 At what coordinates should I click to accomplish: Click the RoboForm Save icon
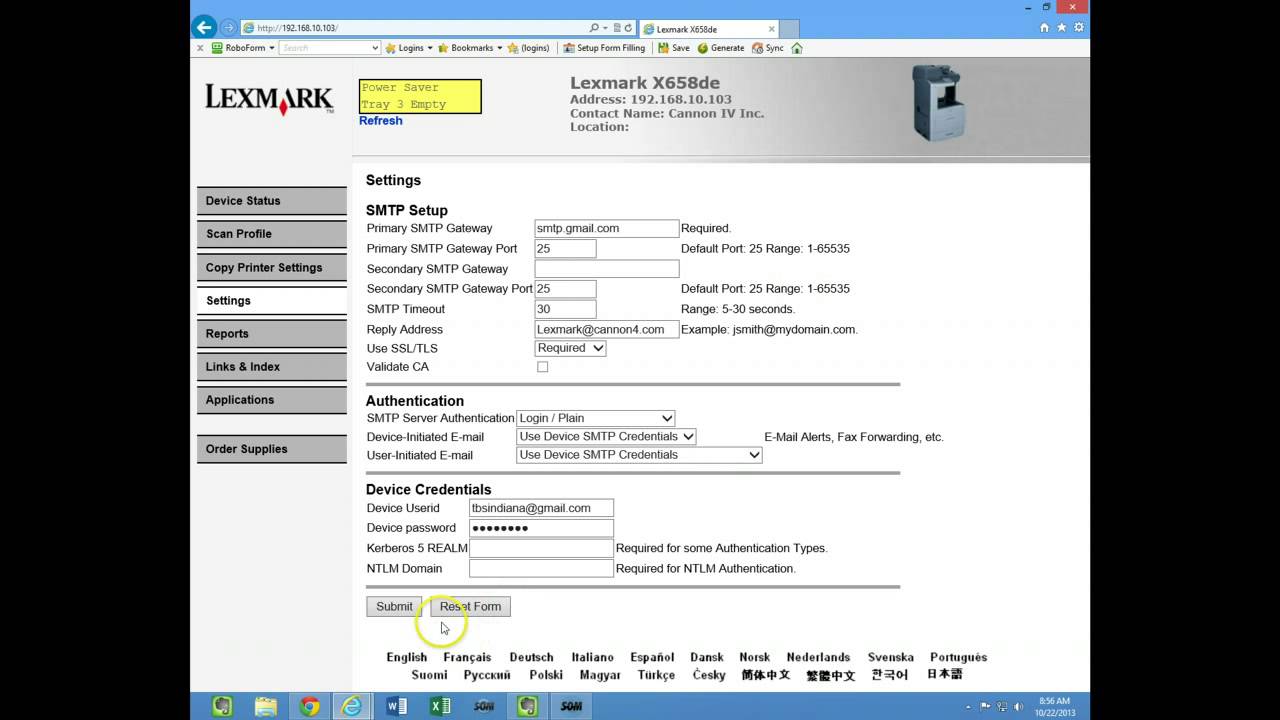(674, 48)
